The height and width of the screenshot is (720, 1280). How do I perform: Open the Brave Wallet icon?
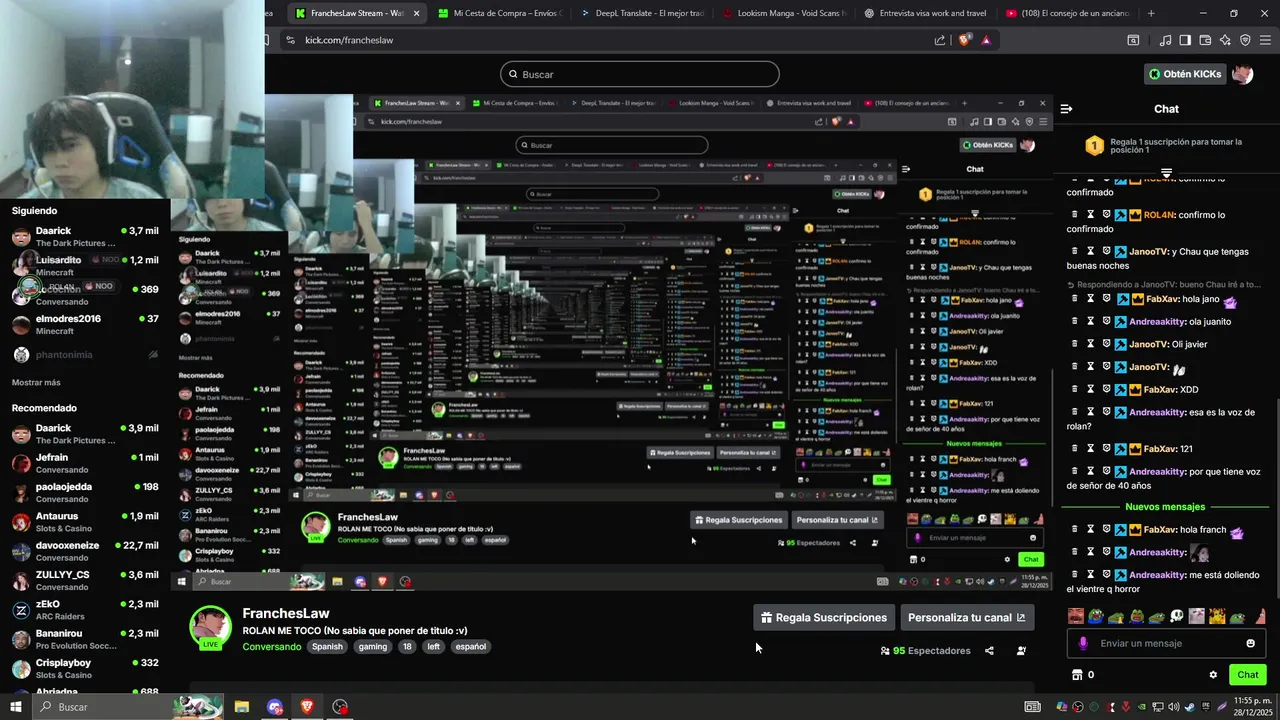coord(1205,40)
